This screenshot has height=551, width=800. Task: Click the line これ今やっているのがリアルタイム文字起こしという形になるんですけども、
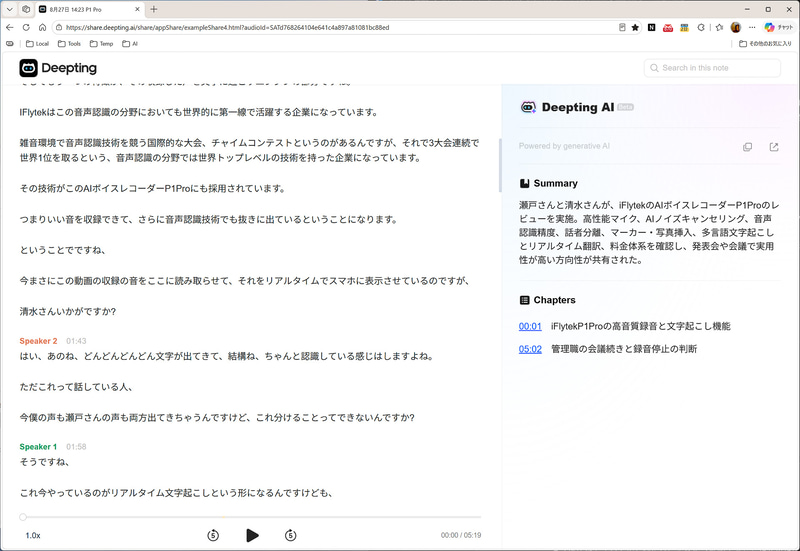177,493
